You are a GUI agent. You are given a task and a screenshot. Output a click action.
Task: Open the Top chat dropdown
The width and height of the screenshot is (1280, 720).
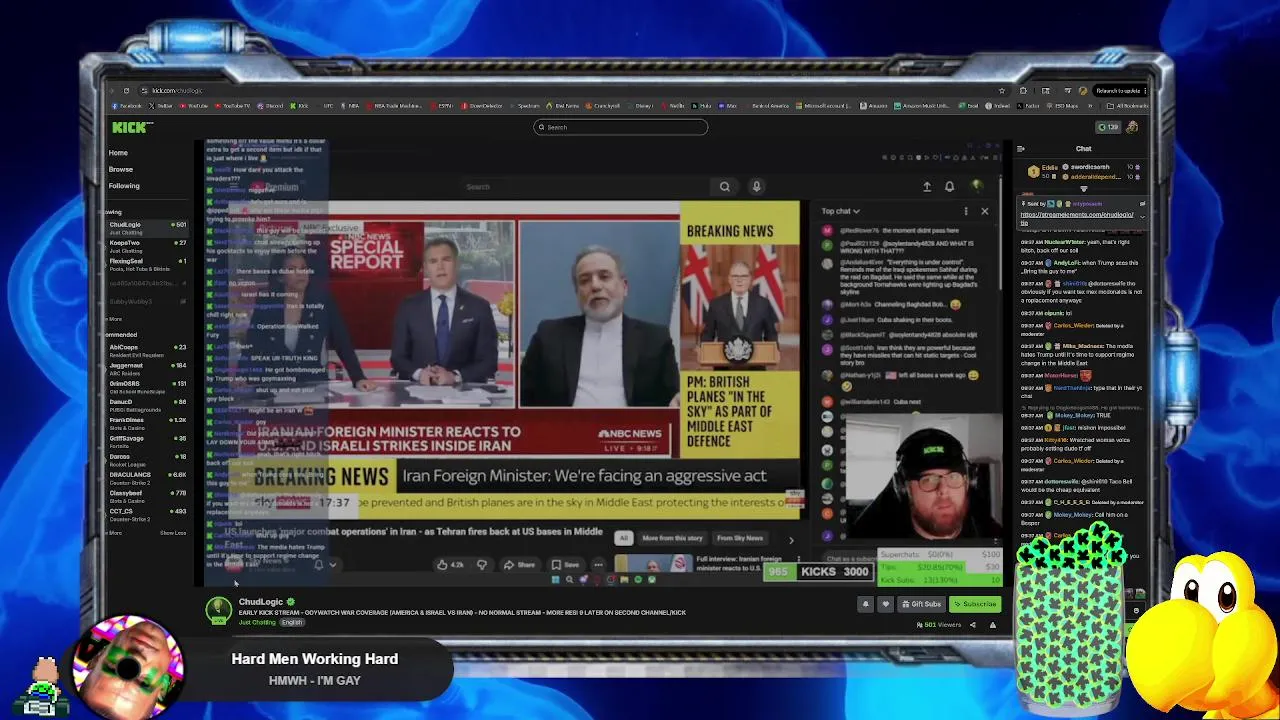pos(840,211)
